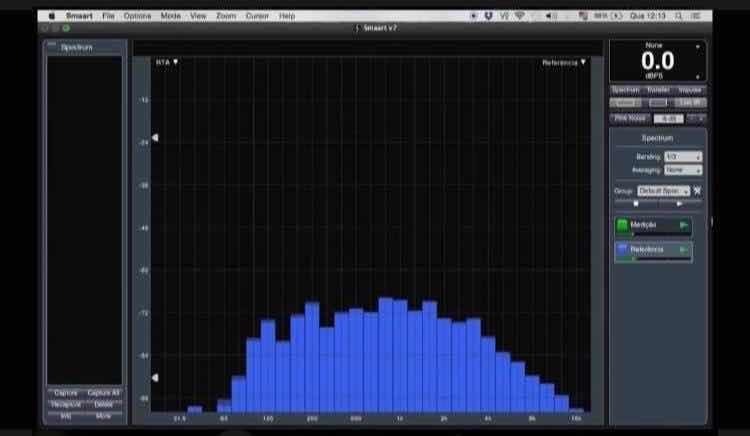This screenshot has height=436, width=750.
Task: Toggle the Pink Noise generator button
Action: (x=630, y=118)
